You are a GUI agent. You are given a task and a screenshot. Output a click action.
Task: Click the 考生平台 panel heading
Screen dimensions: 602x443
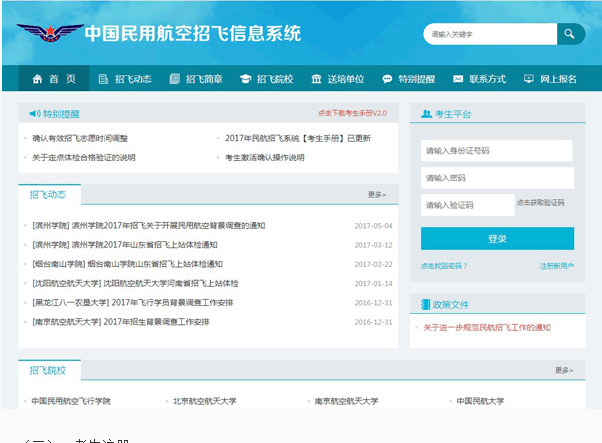point(453,114)
